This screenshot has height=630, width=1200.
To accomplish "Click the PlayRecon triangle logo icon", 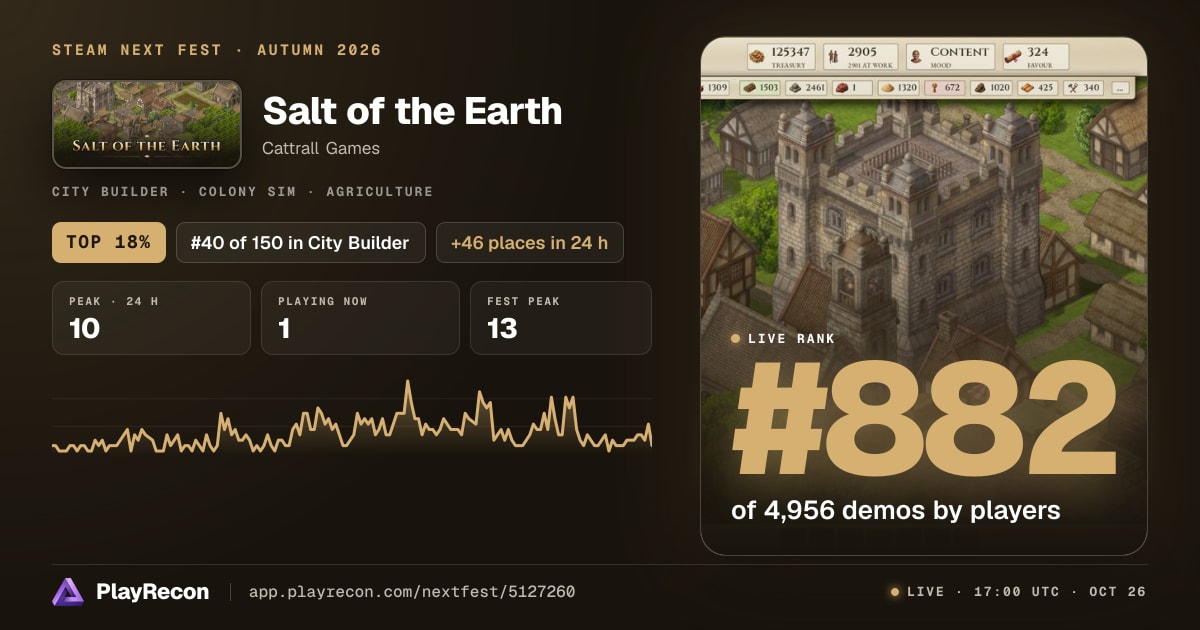I will 68,592.
